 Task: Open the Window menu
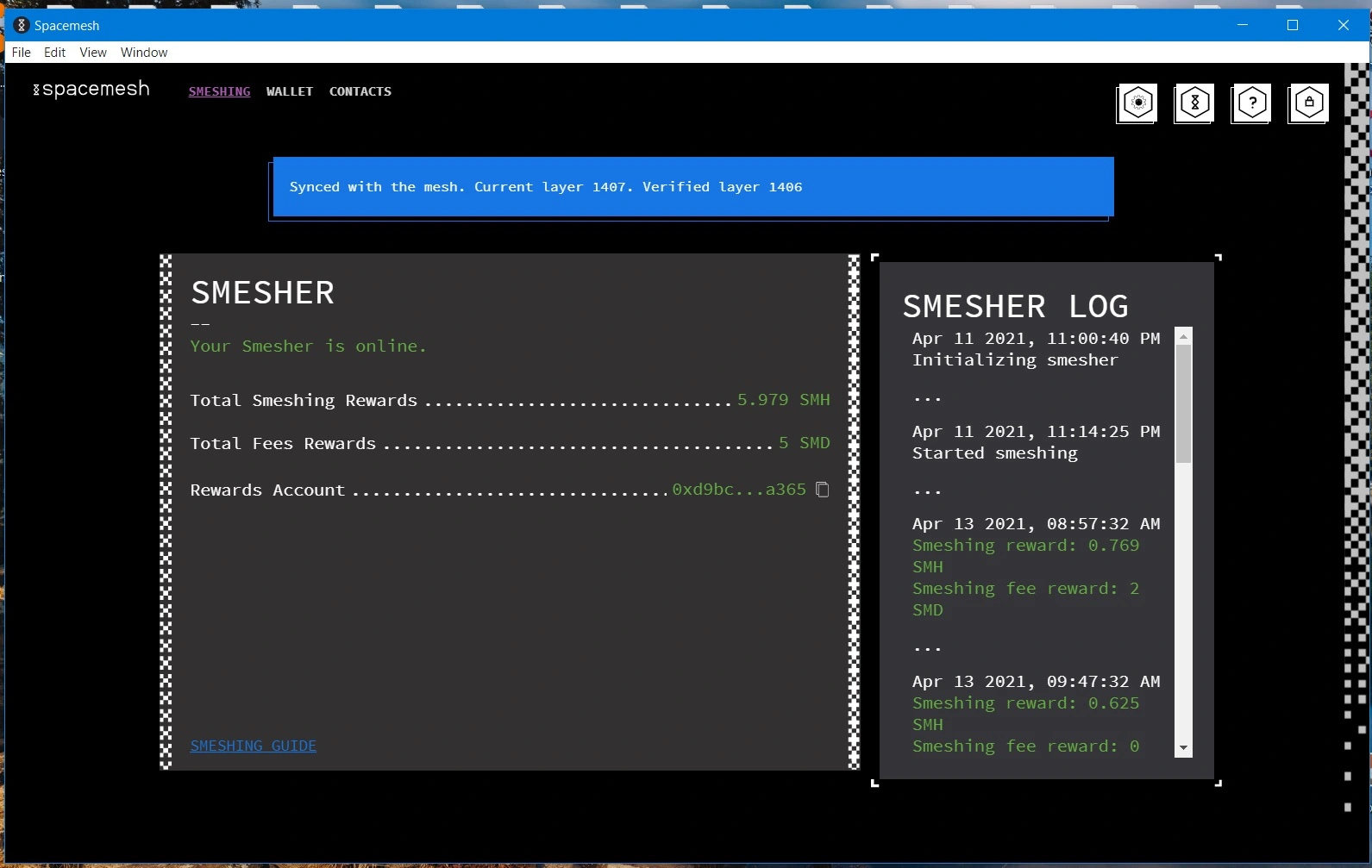pyautogui.click(x=144, y=53)
